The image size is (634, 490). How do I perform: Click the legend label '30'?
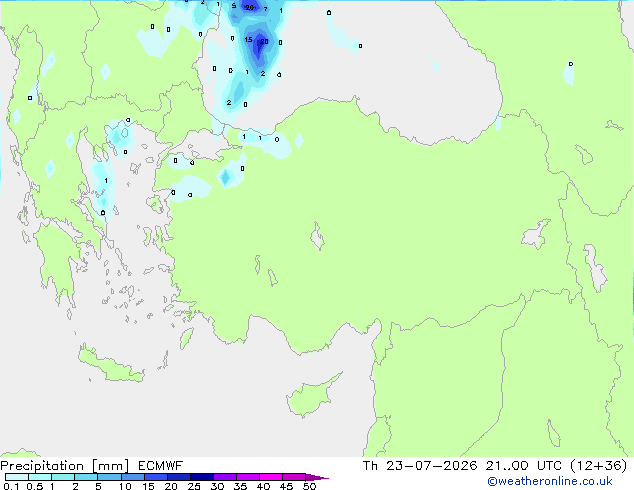point(217,486)
